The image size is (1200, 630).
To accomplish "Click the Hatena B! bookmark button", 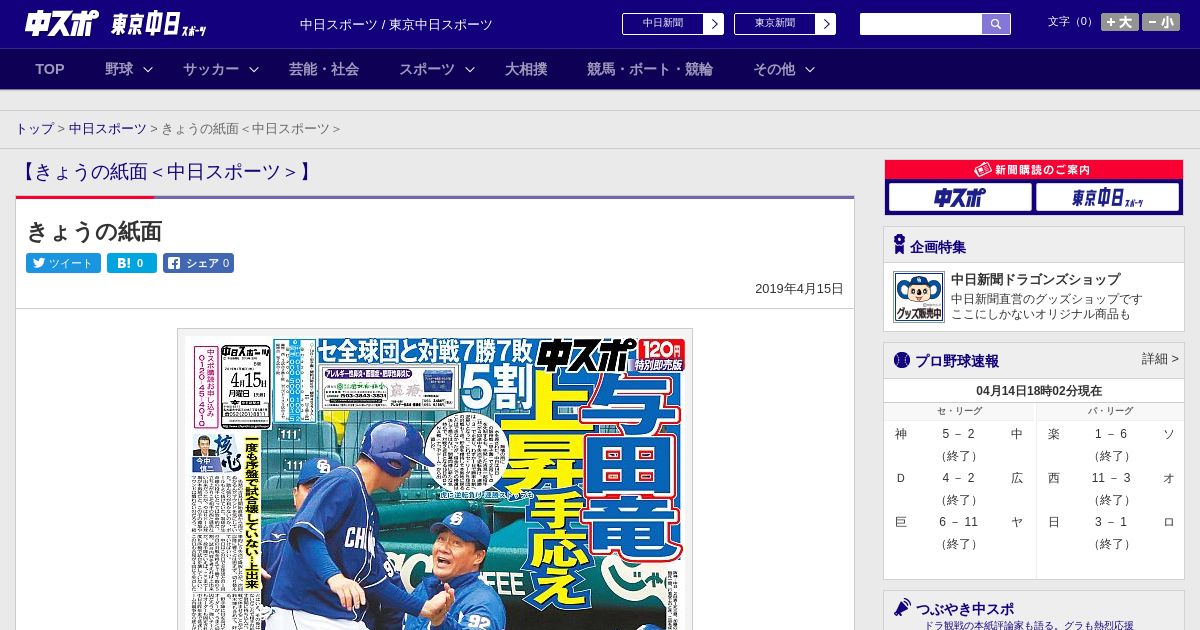I will [132, 263].
